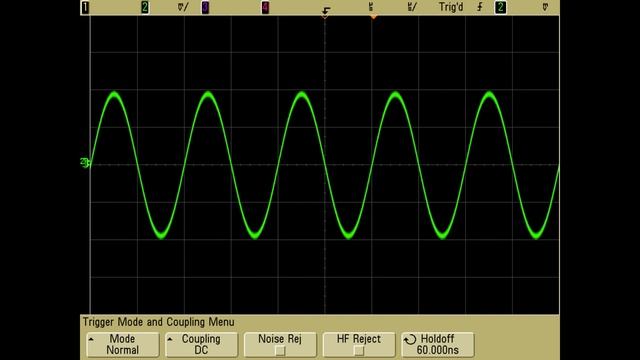Toggle the HF Reject checkbox
This screenshot has height=360, width=640.
[359, 351]
